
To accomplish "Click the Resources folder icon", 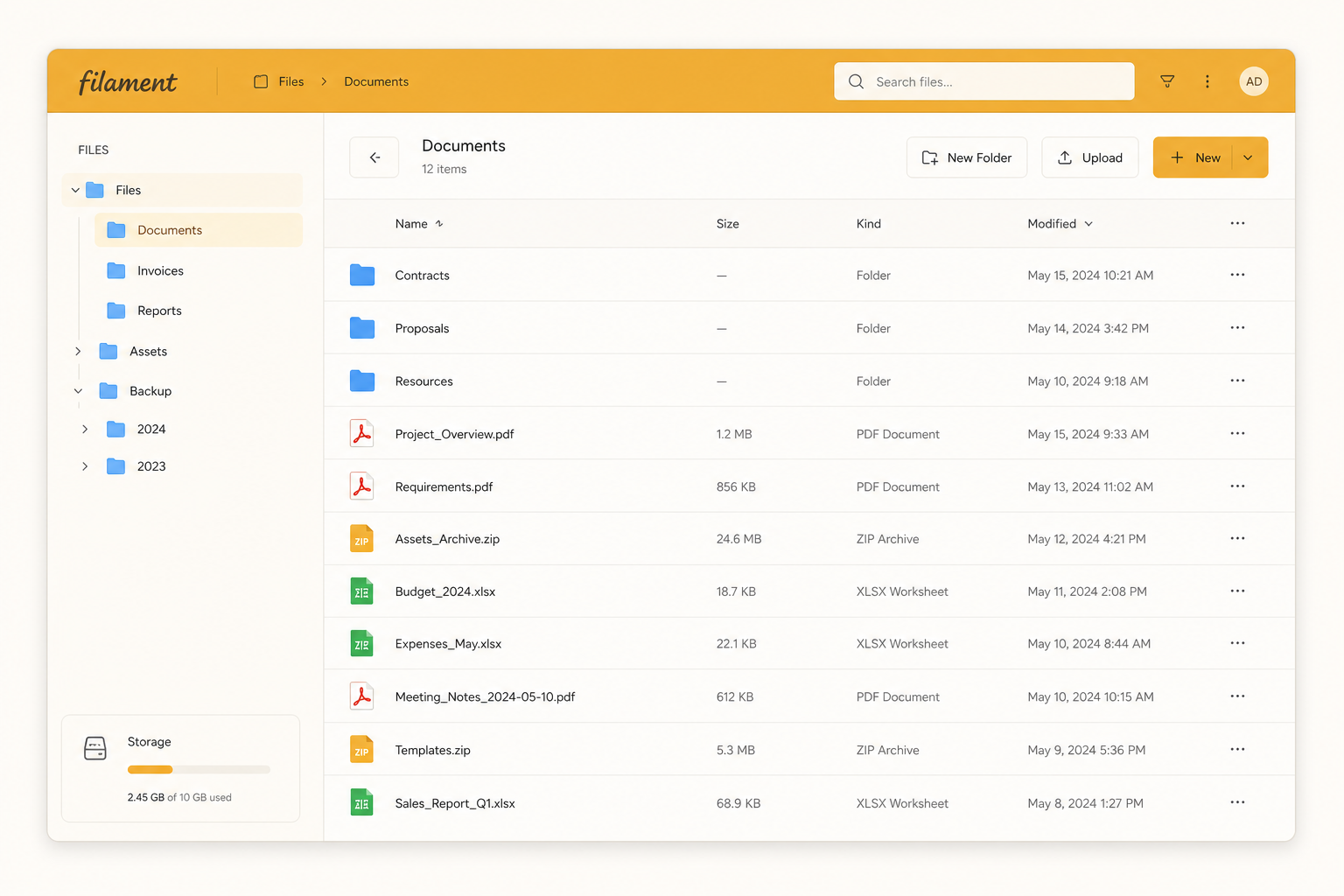I will [362, 381].
